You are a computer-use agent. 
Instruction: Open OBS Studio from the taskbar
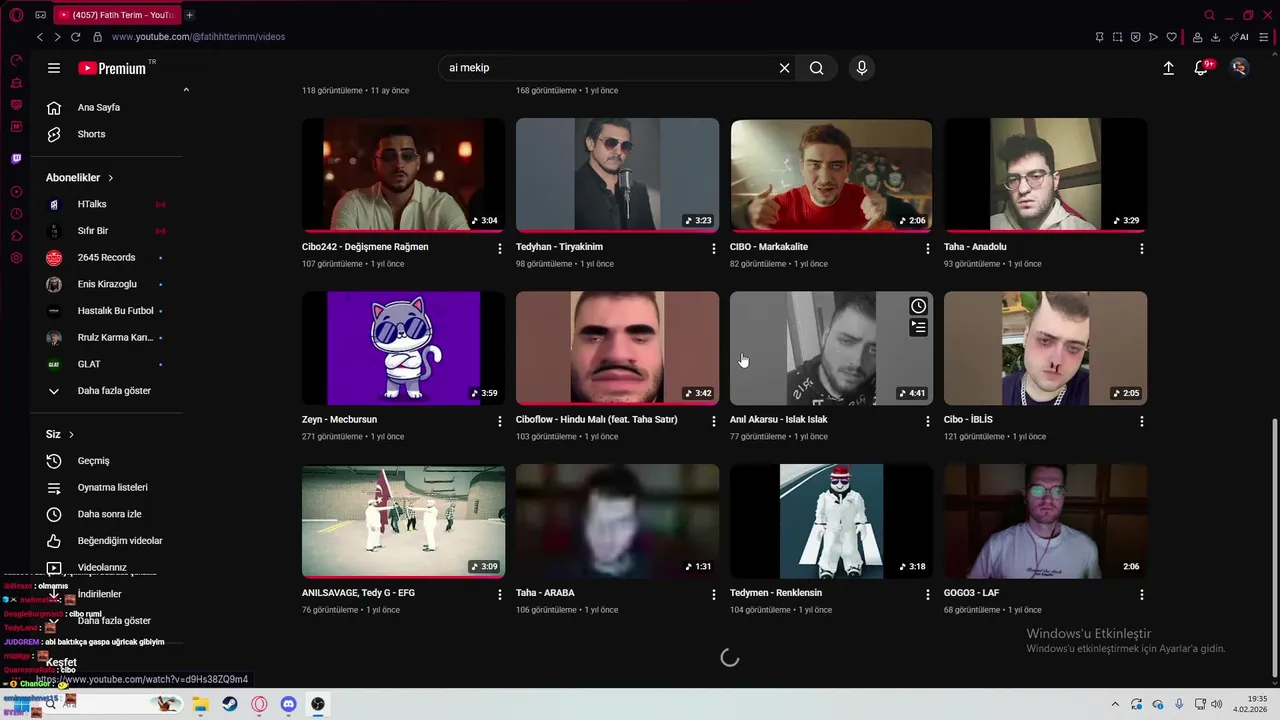318,704
